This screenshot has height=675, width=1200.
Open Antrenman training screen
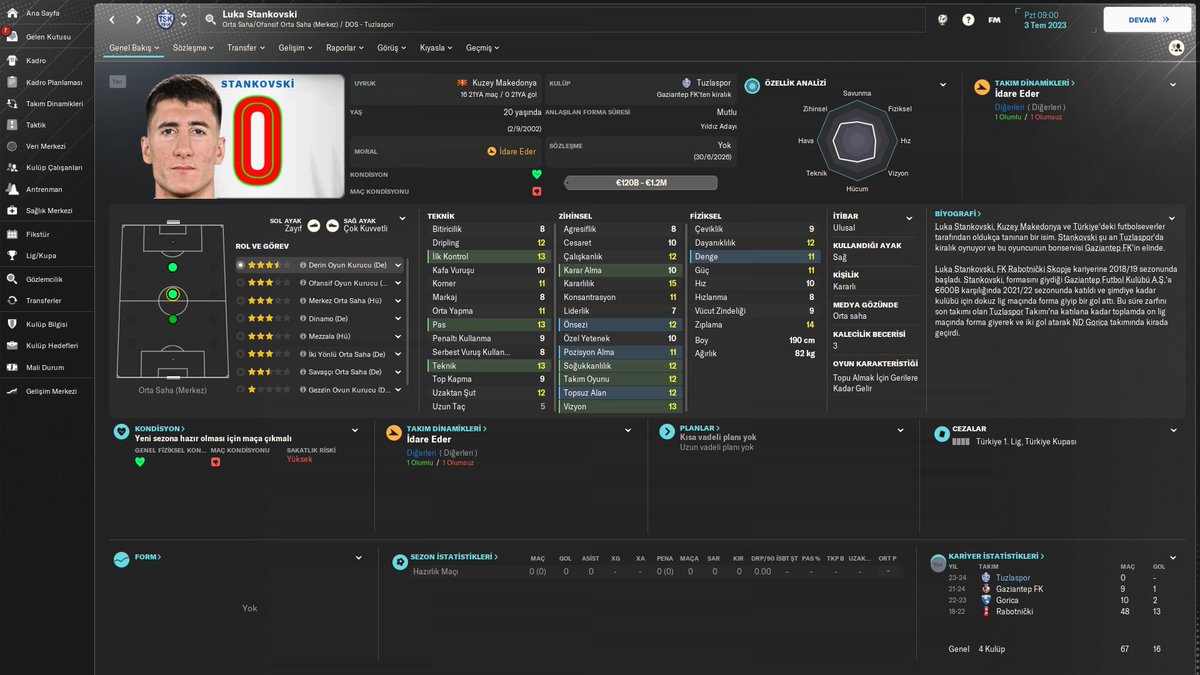tap(42, 189)
